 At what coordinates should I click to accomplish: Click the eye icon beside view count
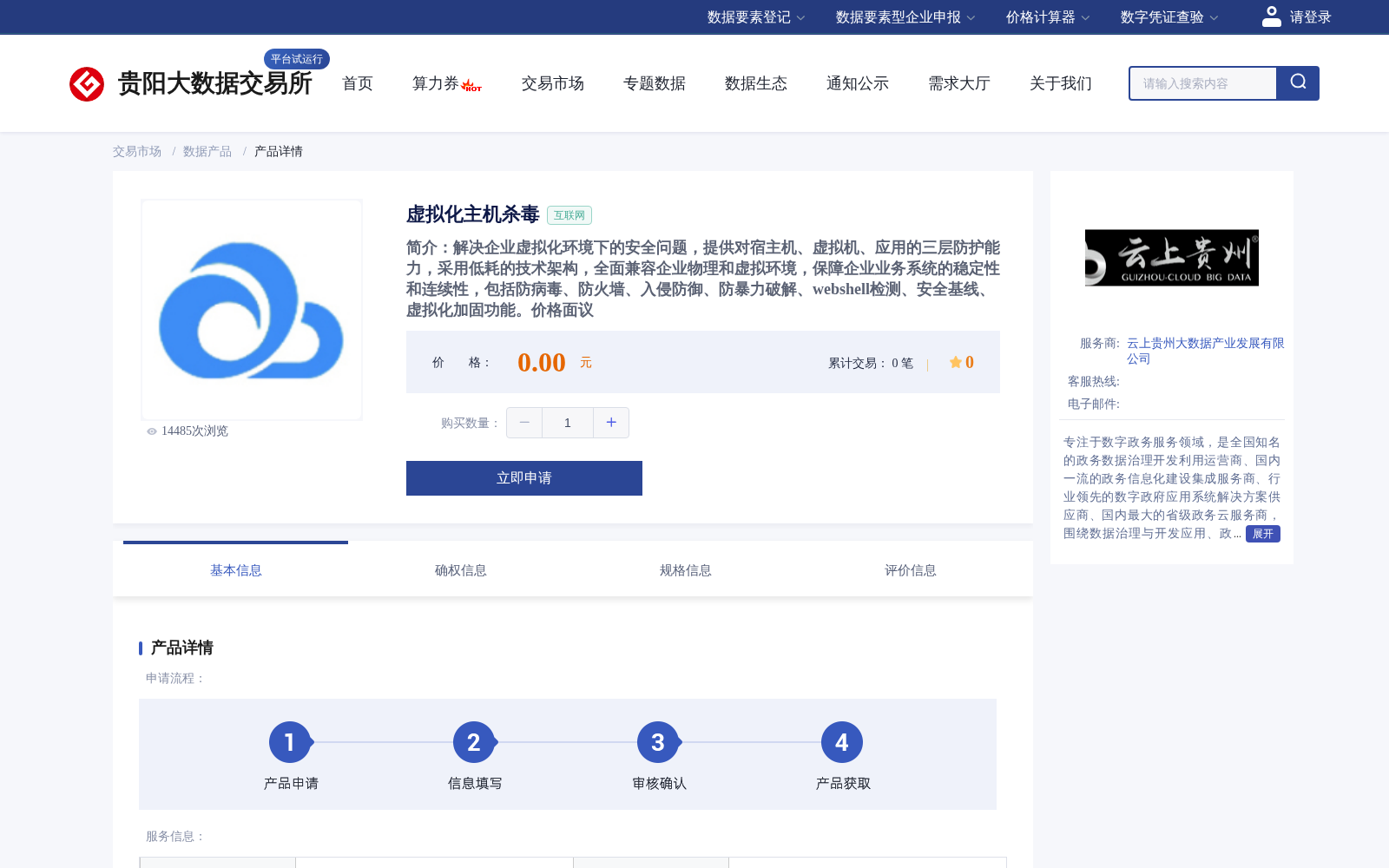(x=152, y=431)
